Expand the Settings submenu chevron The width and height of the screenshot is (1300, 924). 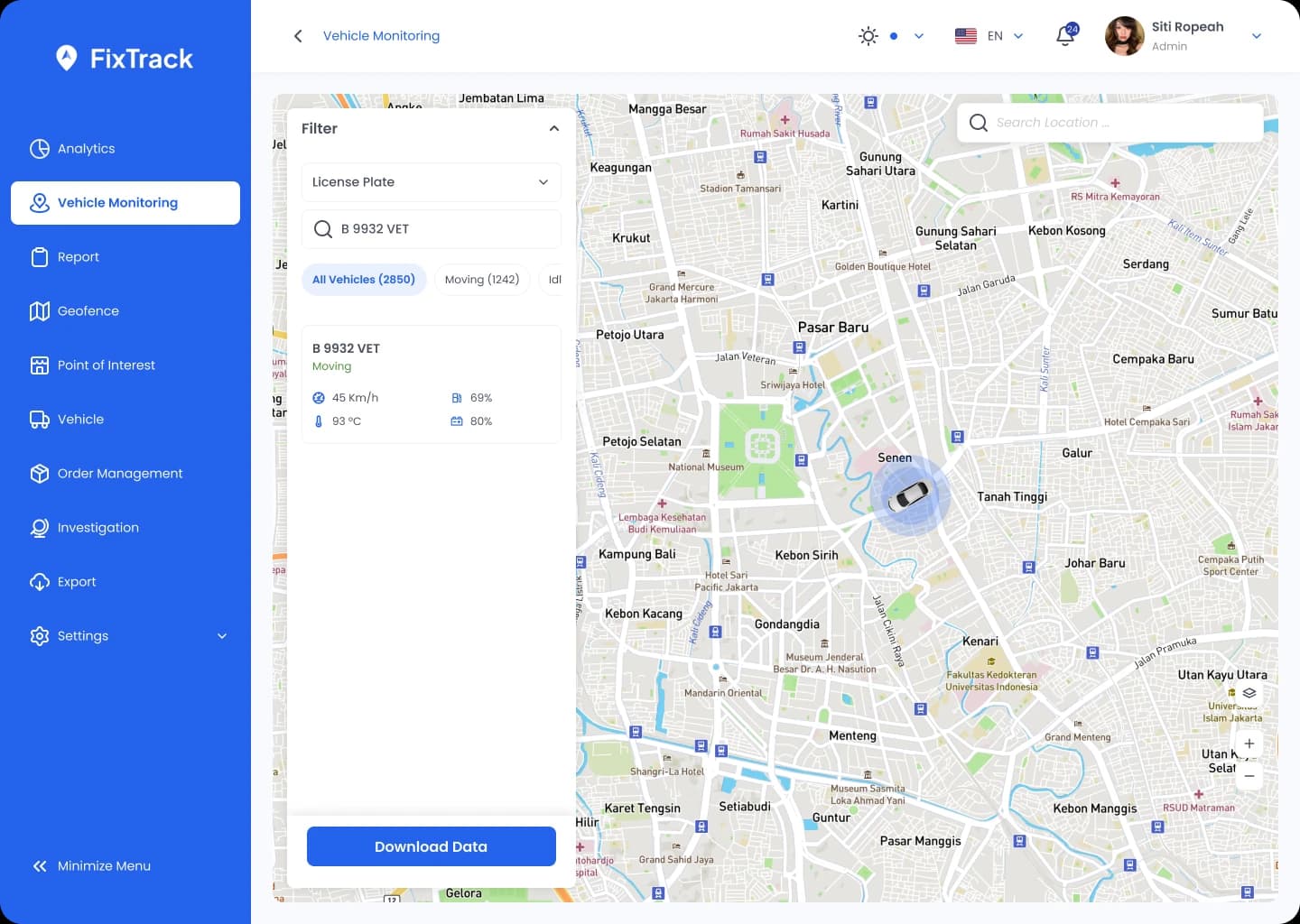(222, 636)
